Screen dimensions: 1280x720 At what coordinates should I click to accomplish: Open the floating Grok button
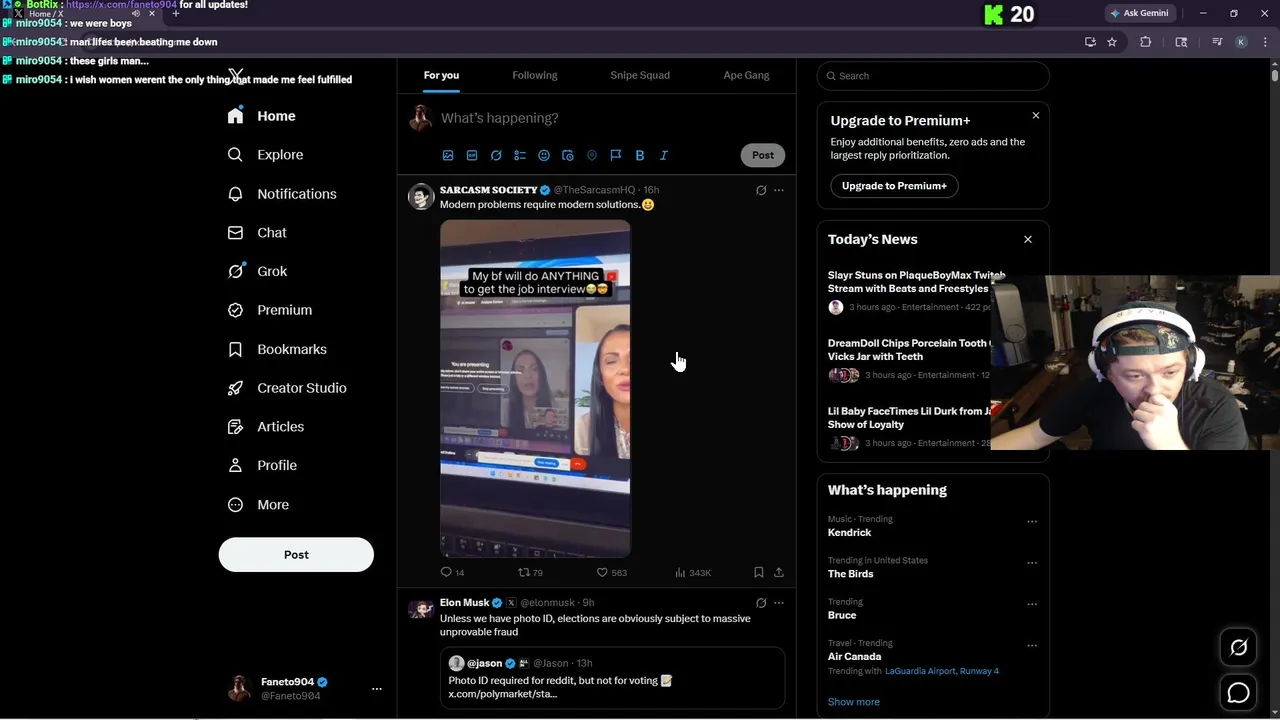click(1238, 648)
